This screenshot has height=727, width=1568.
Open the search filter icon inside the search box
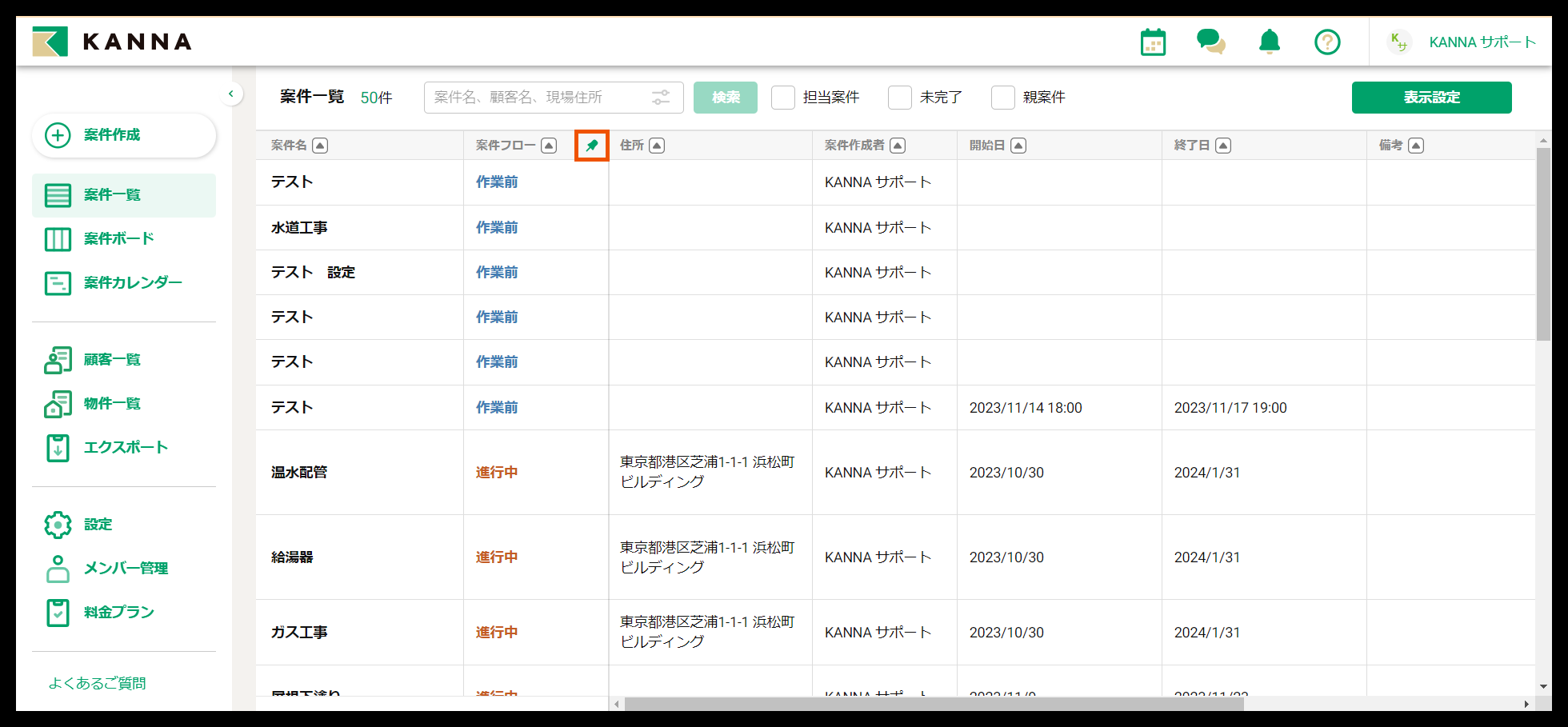coord(661,97)
